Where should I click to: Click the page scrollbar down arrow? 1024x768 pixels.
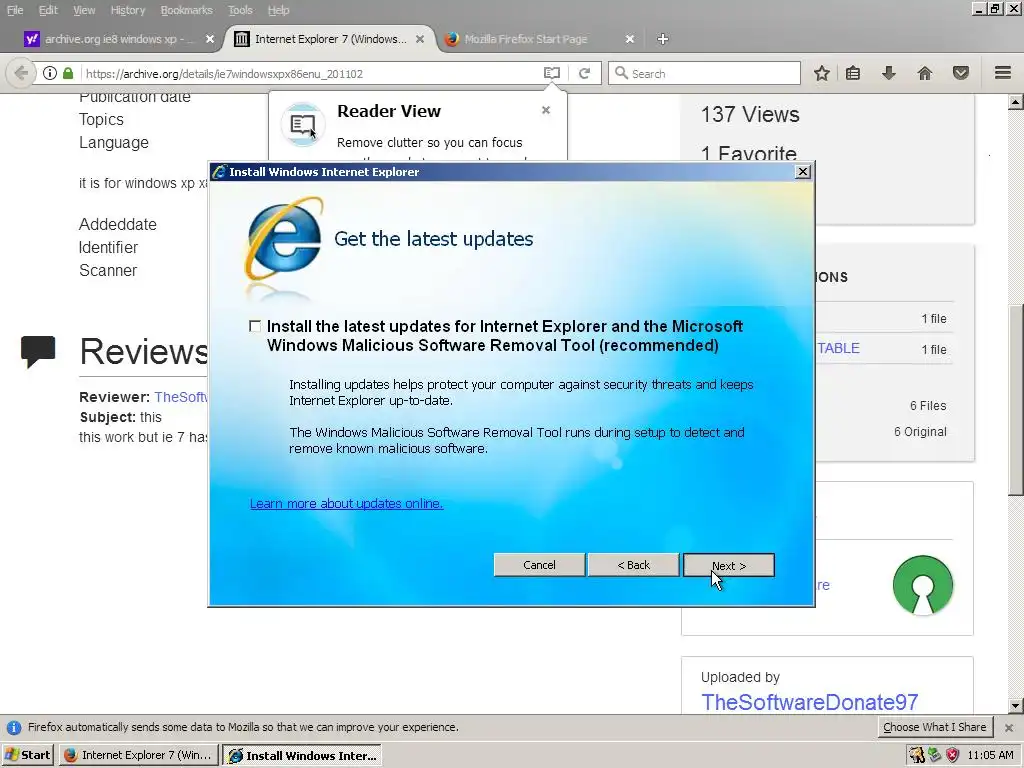click(1015, 705)
